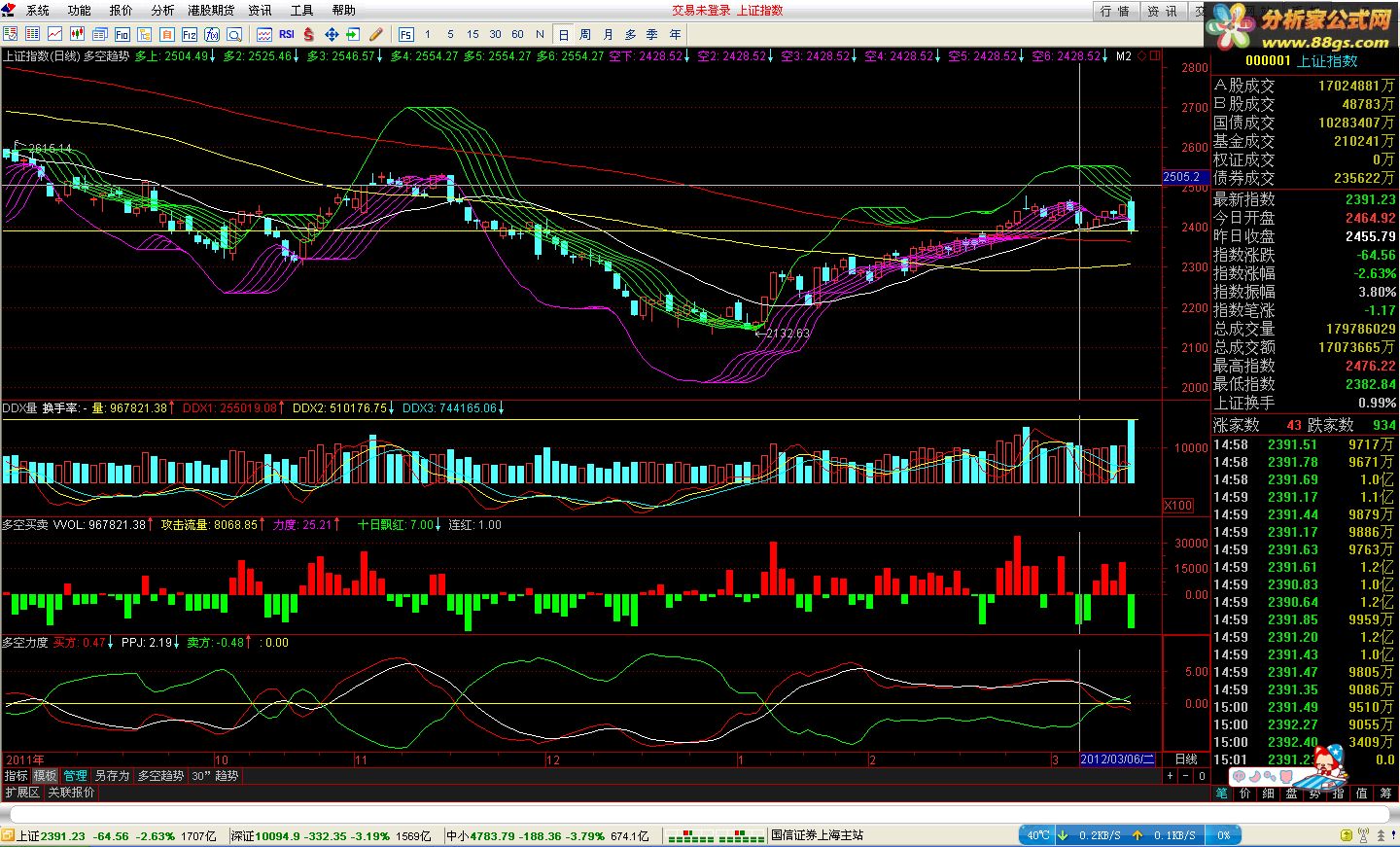
Task: Click the checklist toolbar icon
Action: [x=10, y=34]
